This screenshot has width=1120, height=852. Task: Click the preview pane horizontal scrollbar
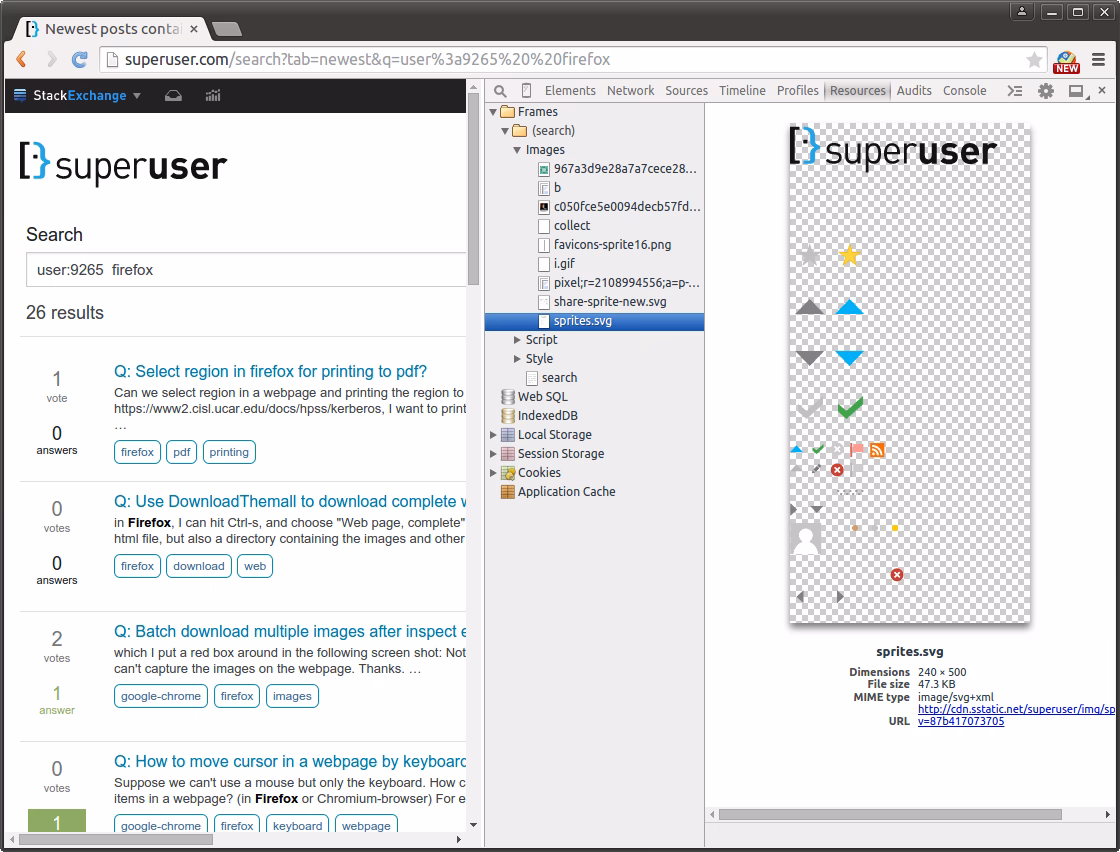890,814
